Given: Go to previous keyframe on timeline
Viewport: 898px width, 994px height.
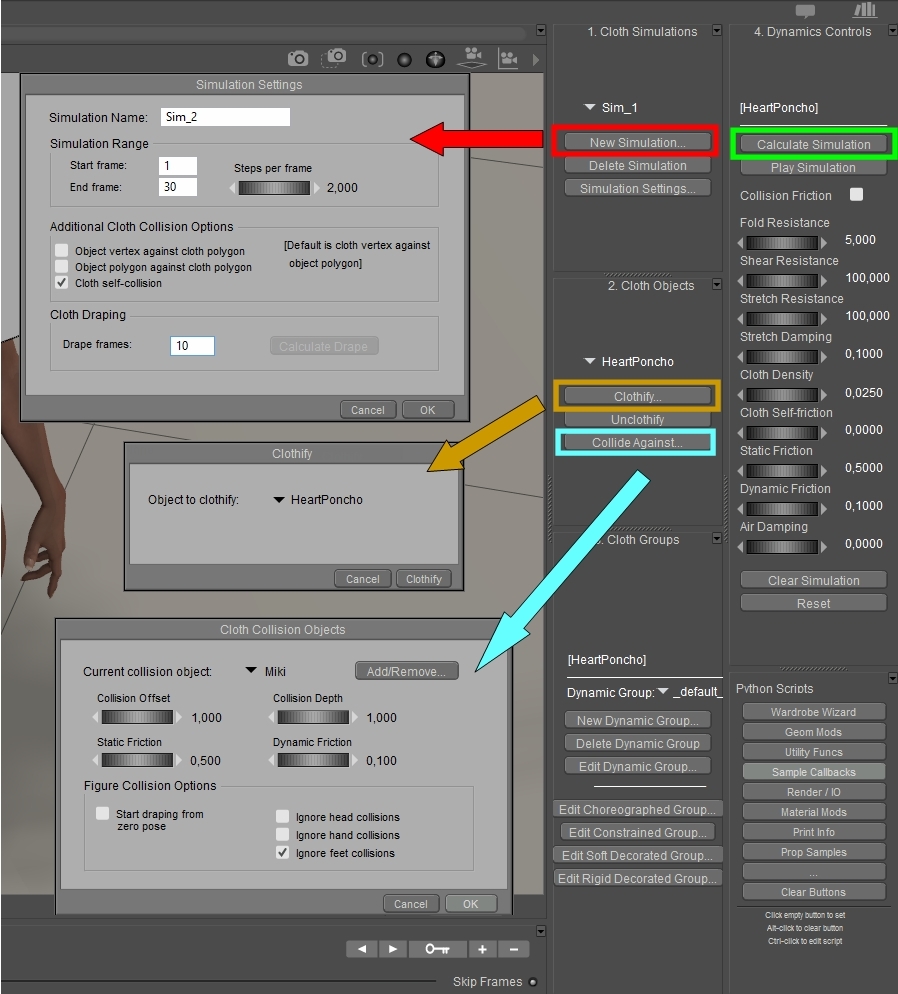Looking at the screenshot, I should pyautogui.click(x=362, y=949).
